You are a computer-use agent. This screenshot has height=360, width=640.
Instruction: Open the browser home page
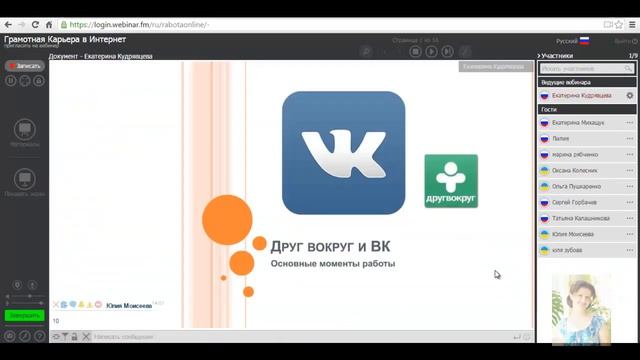tap(49, 25)
